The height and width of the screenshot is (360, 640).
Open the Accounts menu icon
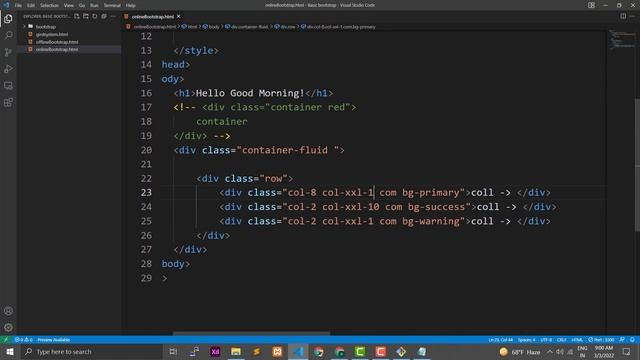(x=8, y=311)
